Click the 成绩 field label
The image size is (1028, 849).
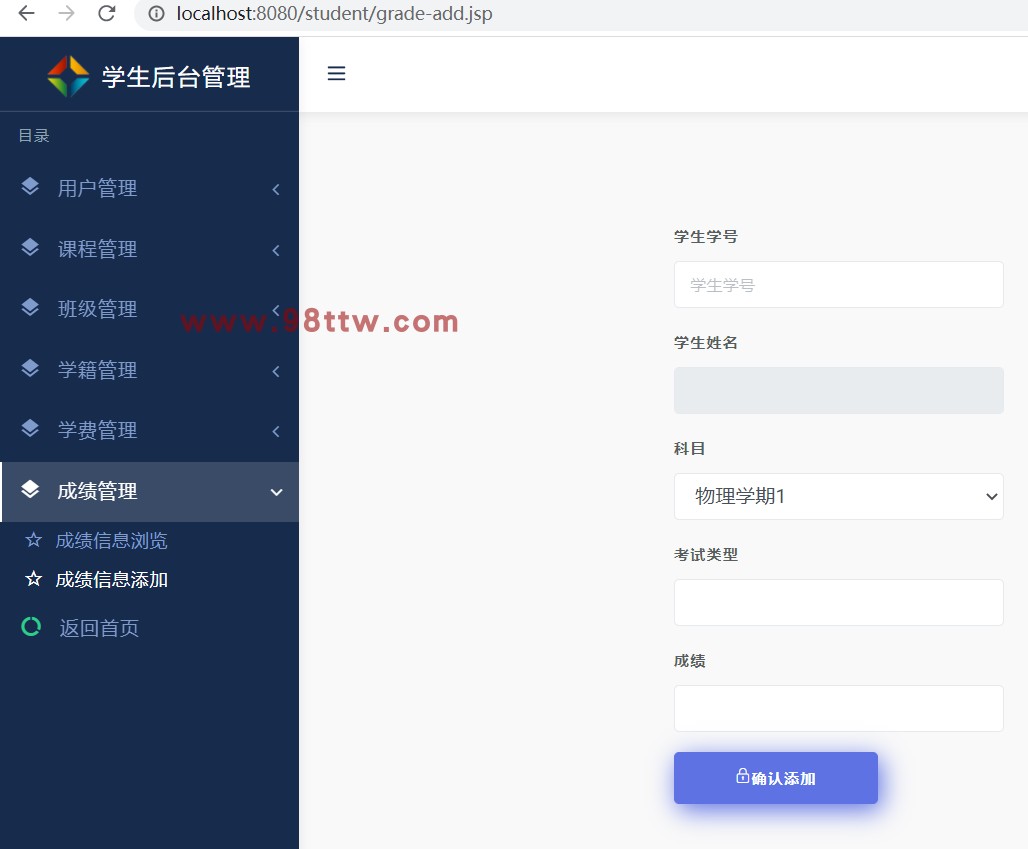(x=690, y=661)
